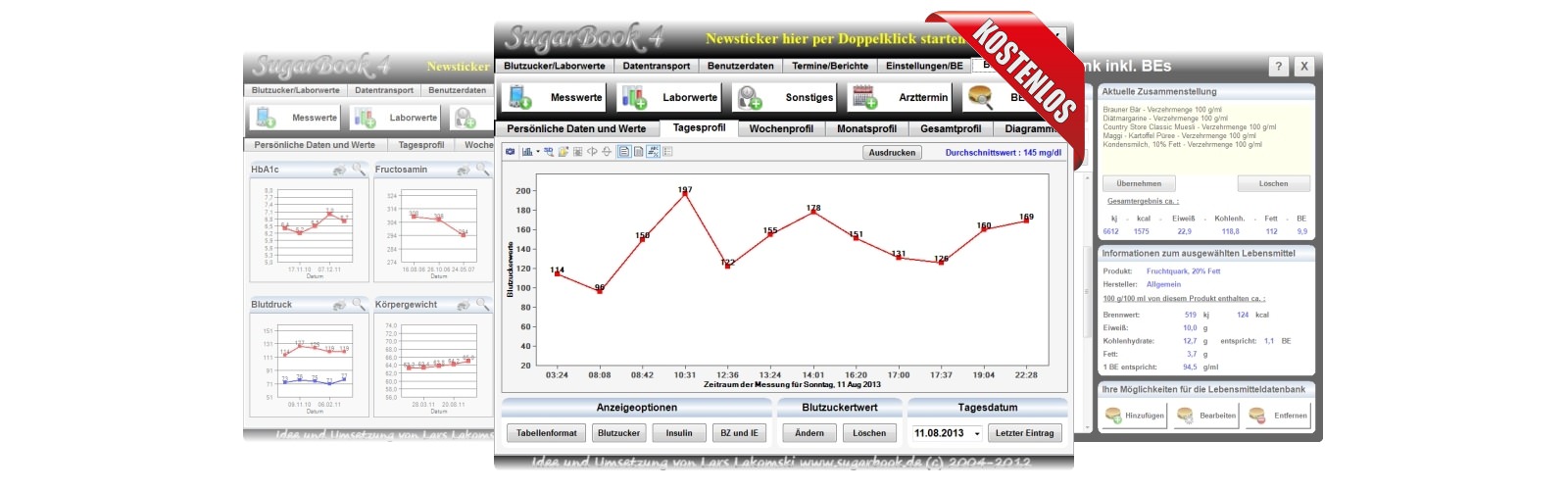Open the Termine/Berichte menu
1568x490 pixels.
click(x=830, y=66)
